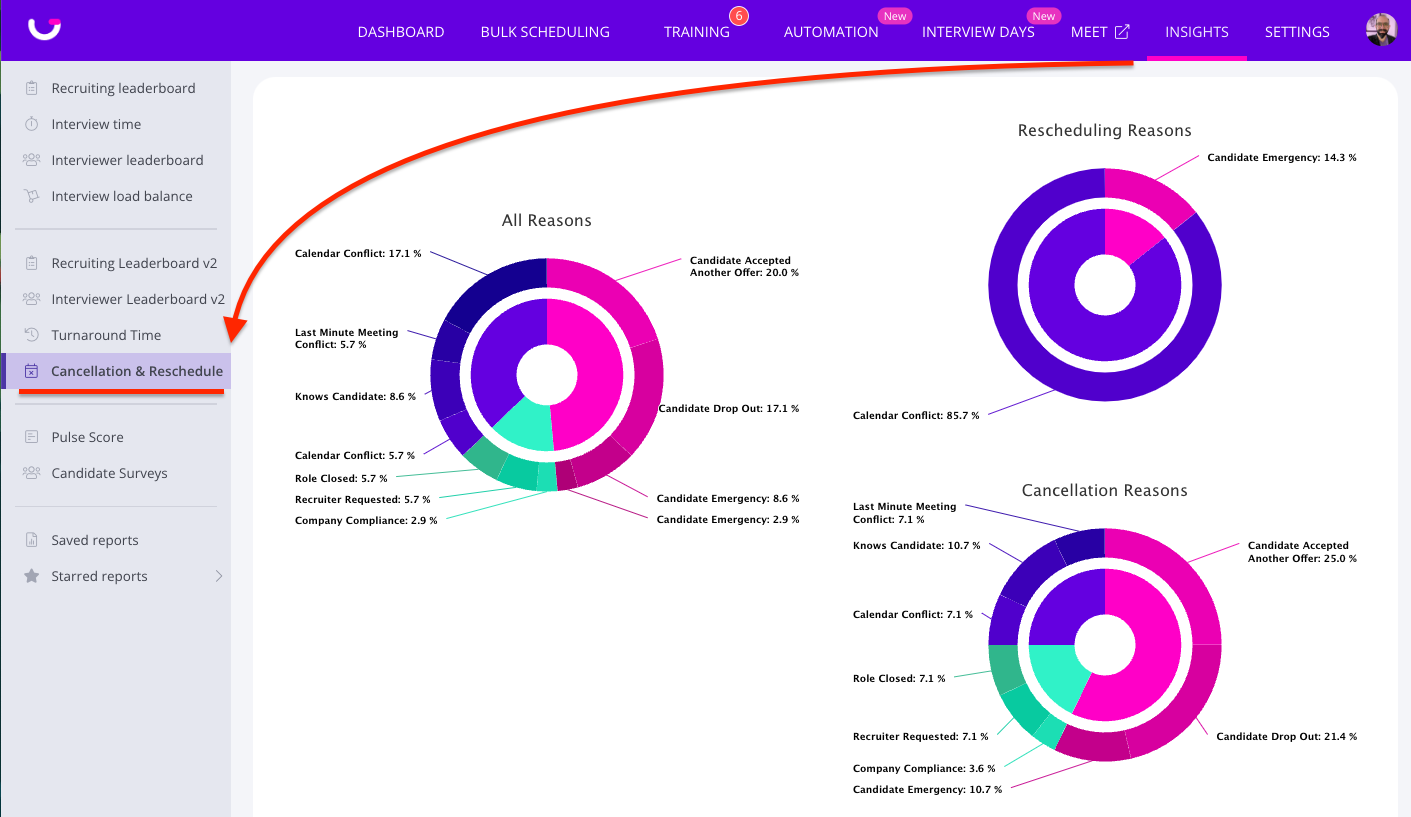This screenshot has width=1411, height=817.
Task: Click the Last Minute Meeting Conflict: 5.7 % label
Action: 346,339
